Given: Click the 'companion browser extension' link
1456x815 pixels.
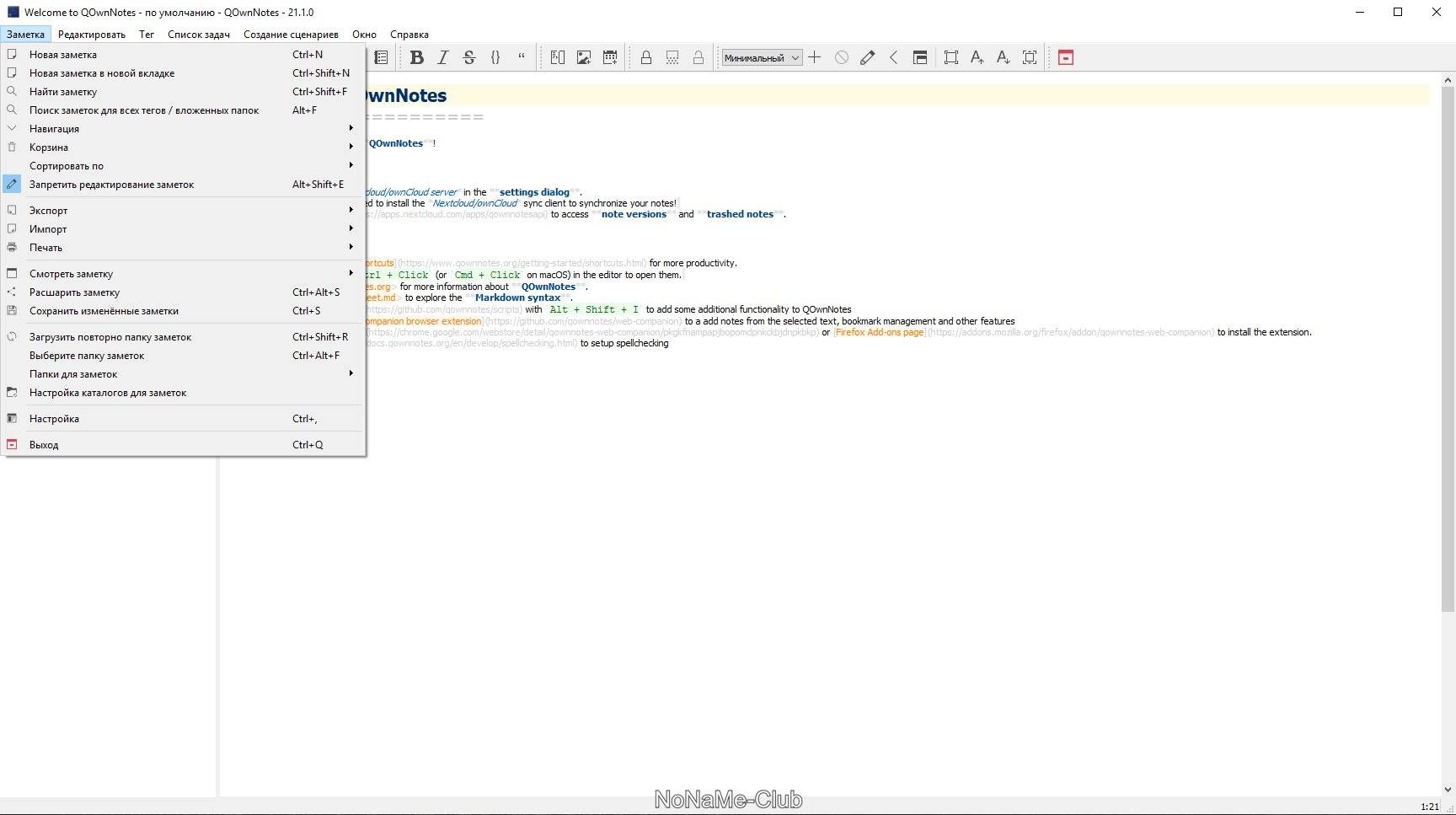Looking at the screenshot, I should 423,321.
